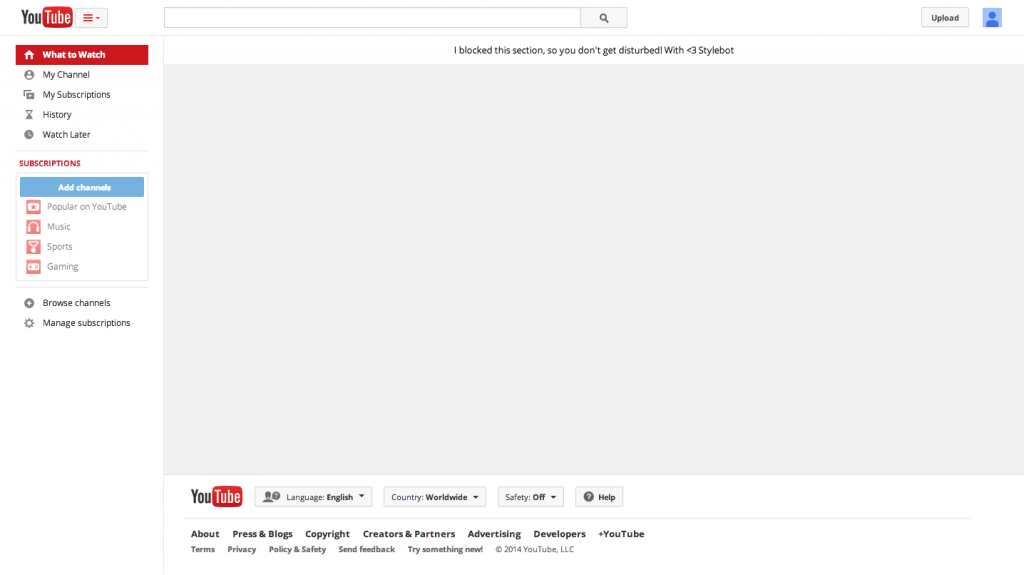
Task: Click the footer YouTube logo
Action: [216, 497]
